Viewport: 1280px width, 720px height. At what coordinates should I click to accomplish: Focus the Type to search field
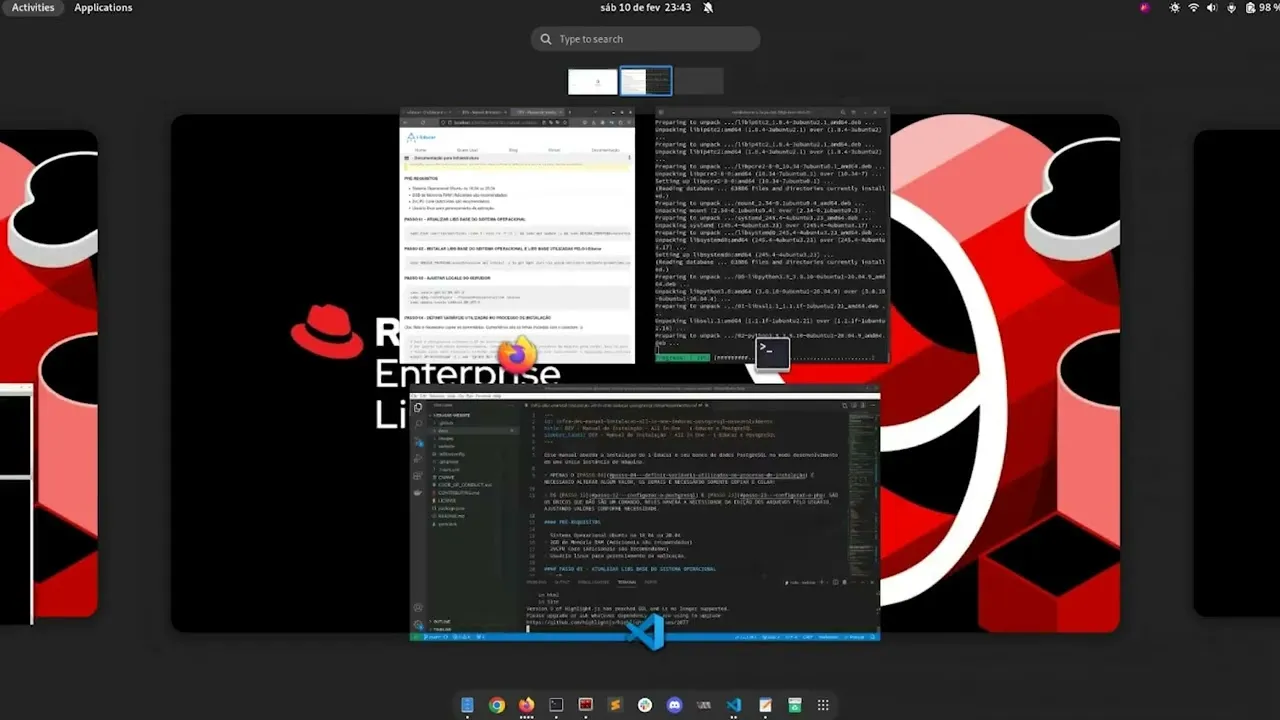(646, 39)
